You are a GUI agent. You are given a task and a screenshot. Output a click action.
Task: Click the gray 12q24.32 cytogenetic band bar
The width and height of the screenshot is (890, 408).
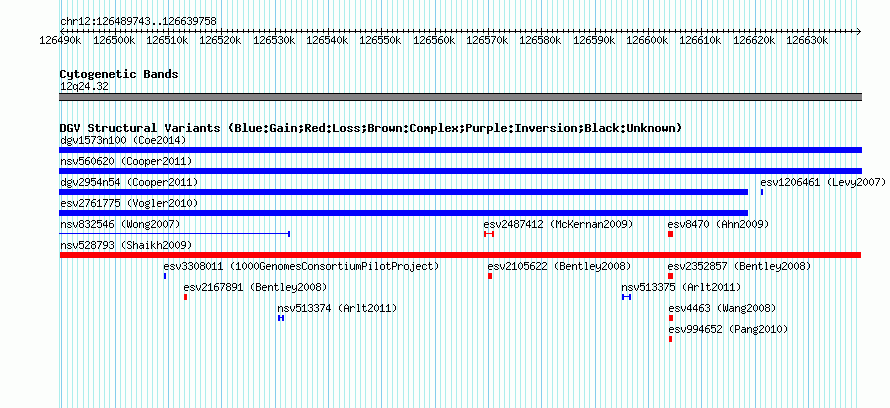460,97
